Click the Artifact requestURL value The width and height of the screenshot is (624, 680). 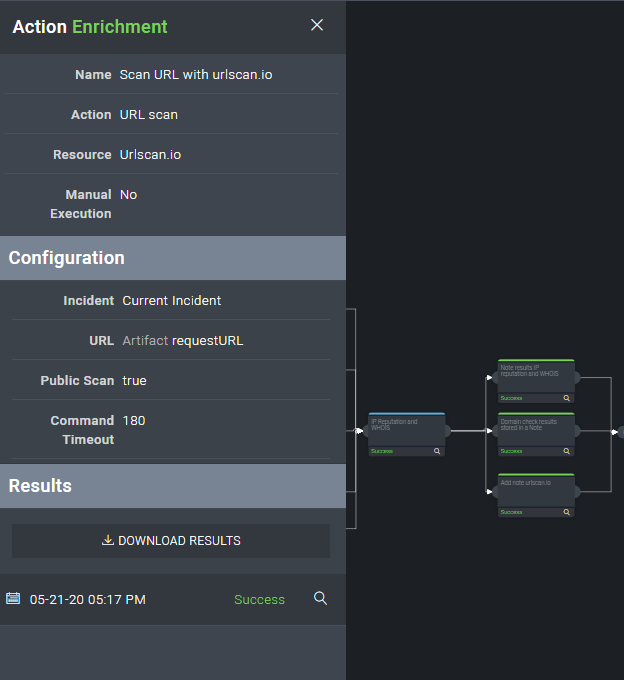[182, 341]
